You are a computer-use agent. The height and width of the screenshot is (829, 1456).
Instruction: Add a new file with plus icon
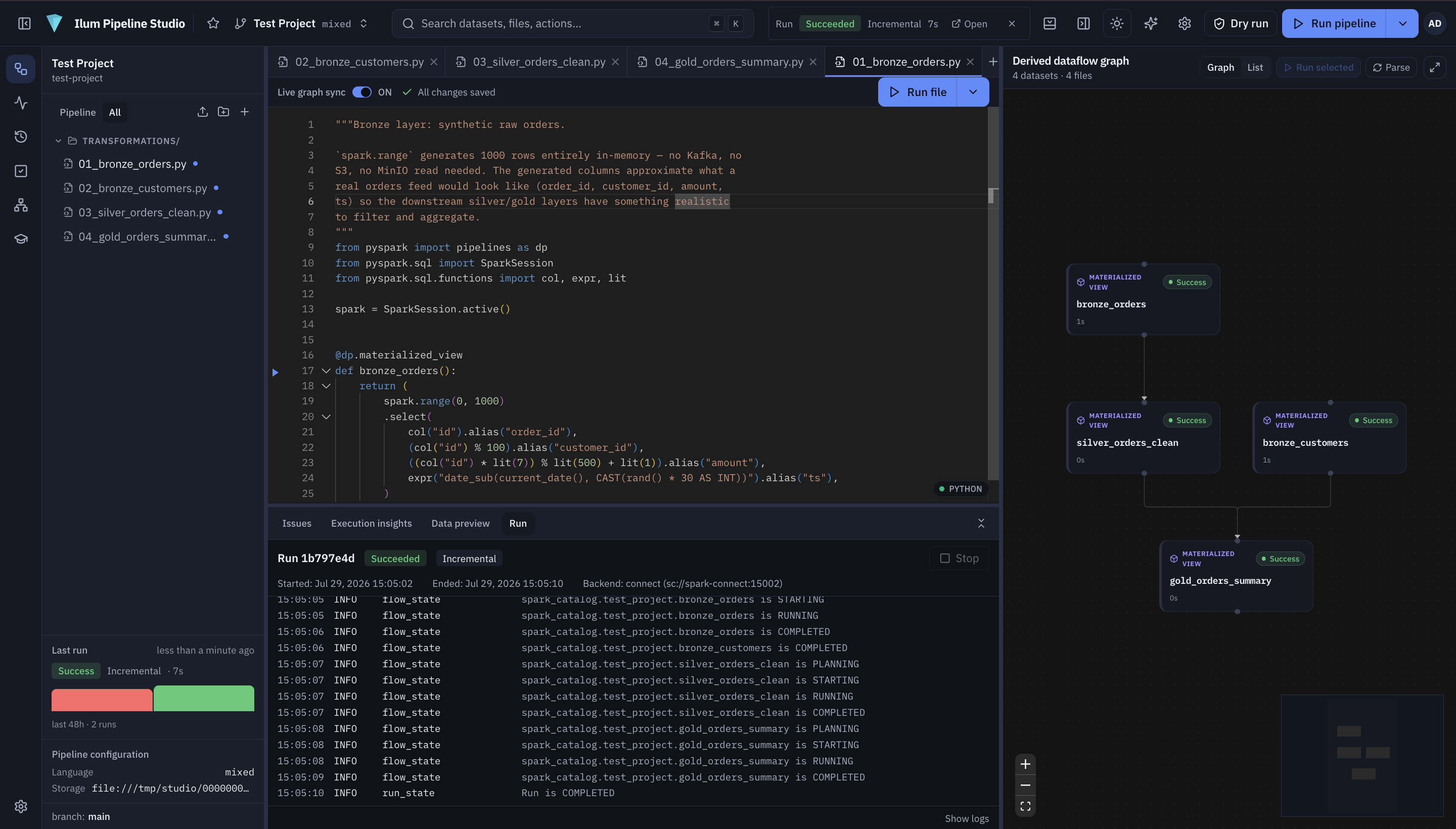pyautogui.click(x=244, y=112)
